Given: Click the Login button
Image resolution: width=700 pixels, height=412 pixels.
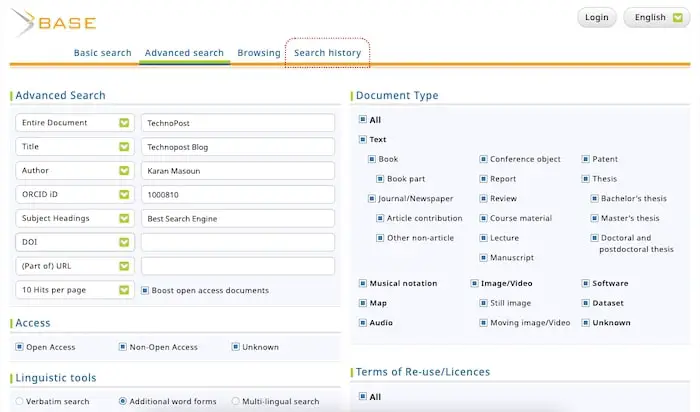Looking at the screenshot, I should click(596, 17).
